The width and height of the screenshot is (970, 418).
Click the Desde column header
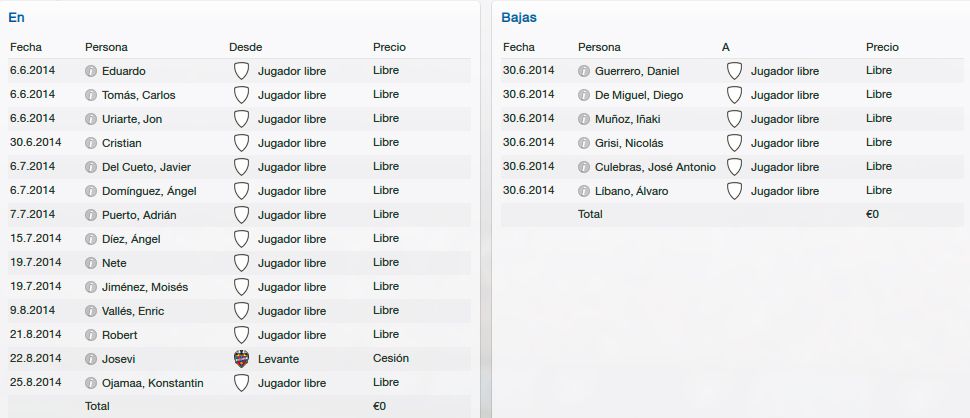246,47
